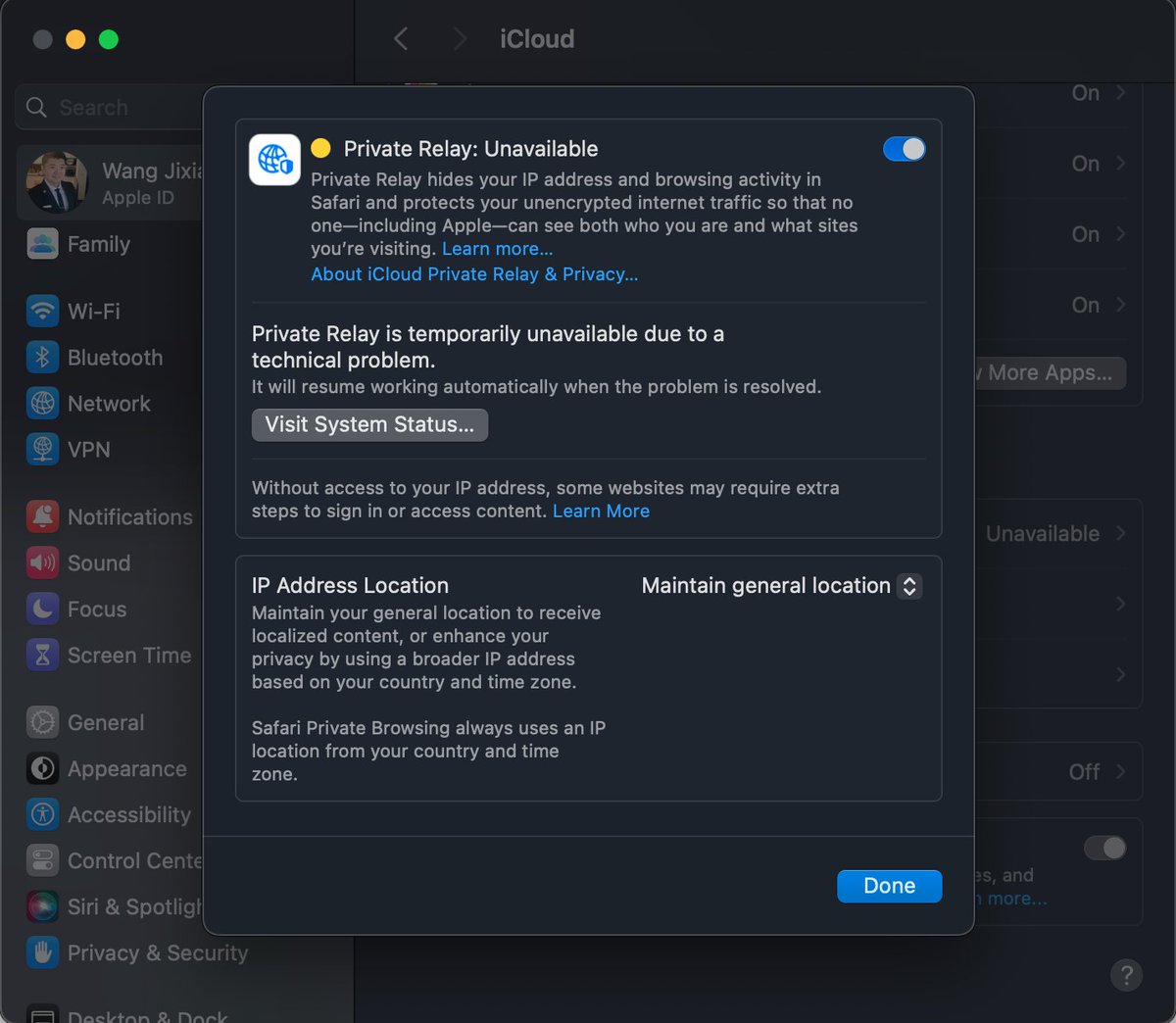Screen dimensions: 1176x1023
Task: Open Wi-Fi settings icon
Action: pos(42,311)
